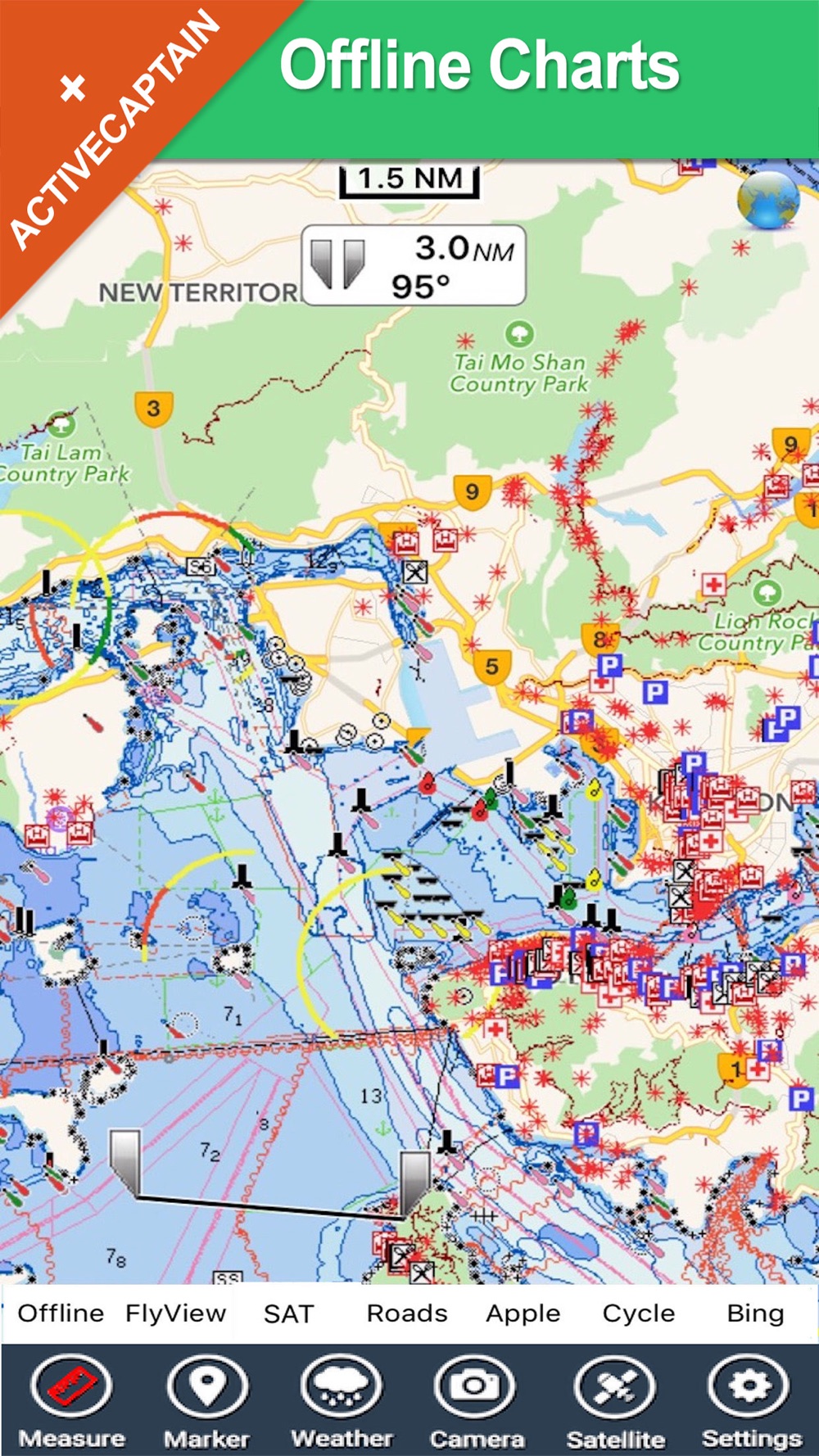The image size is (819, 1456).
Task: Open the Camera tool
Action: (476, 1402)
